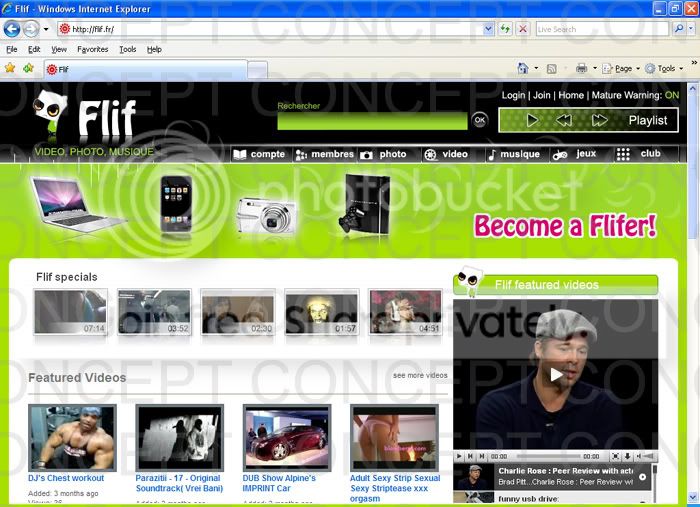Expand the Home button dropdown arrow
Screen dimensions: 700x507
(536, 68)
